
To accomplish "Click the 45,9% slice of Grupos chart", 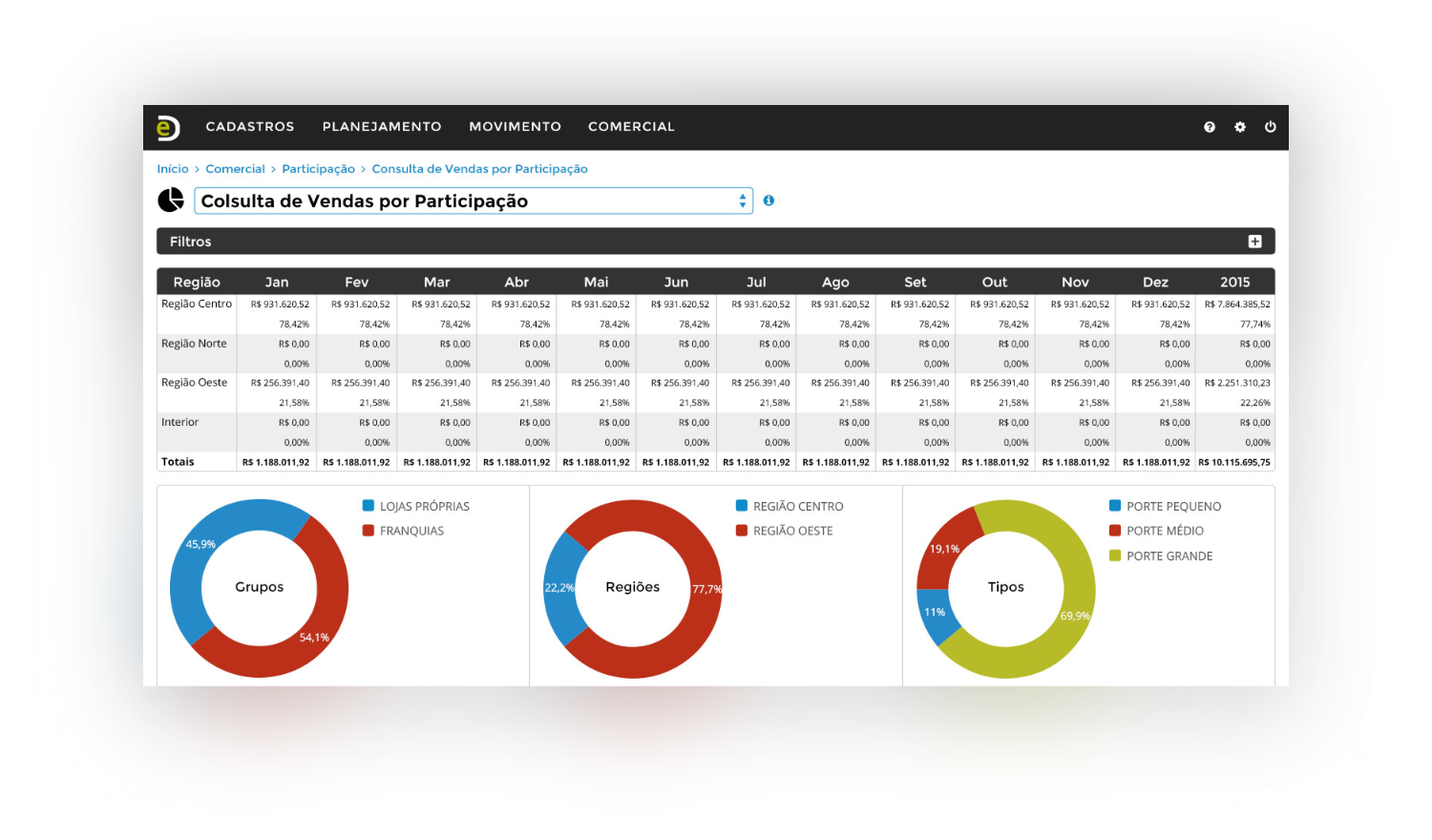I will [200, 545].
